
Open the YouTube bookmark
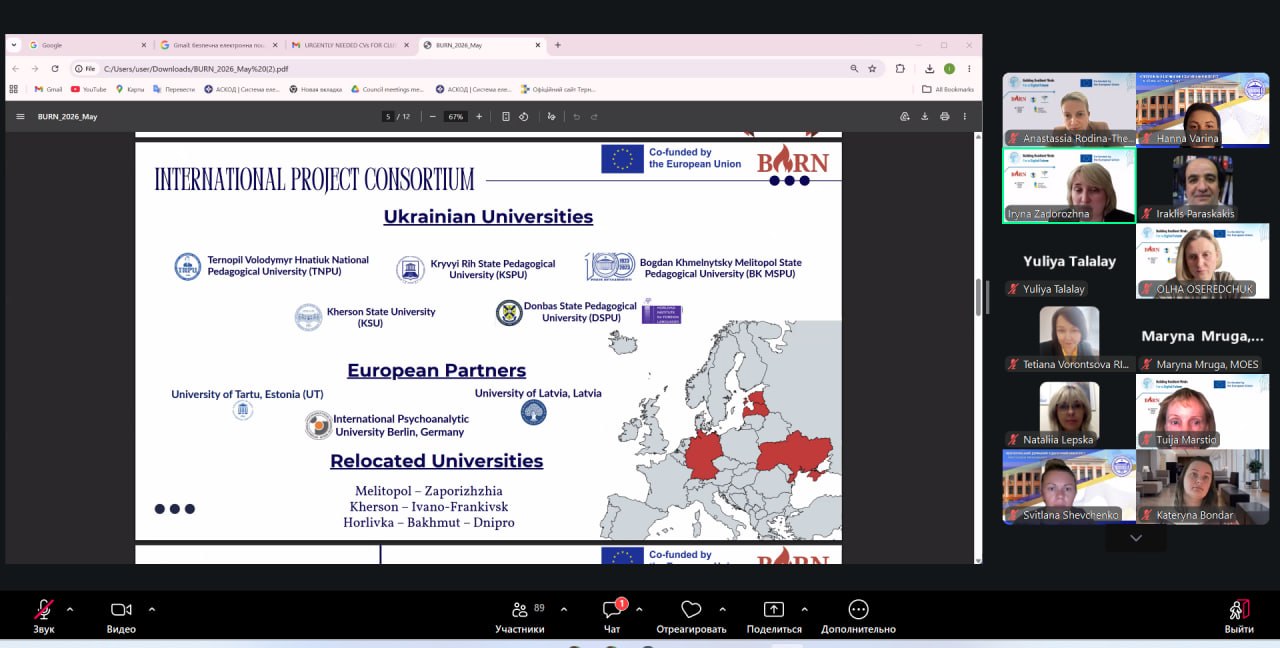[89, 89]
